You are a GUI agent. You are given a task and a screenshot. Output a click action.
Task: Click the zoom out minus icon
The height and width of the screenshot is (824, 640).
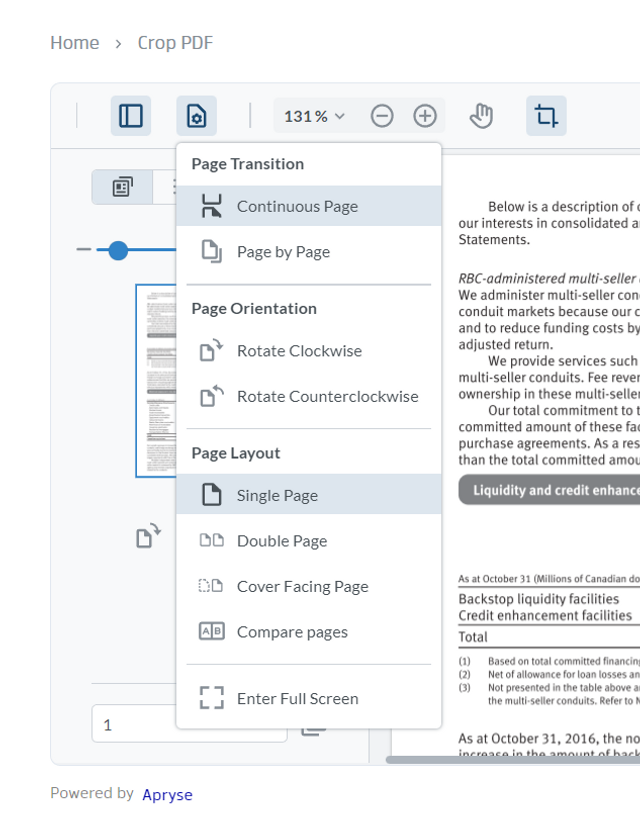382,116
